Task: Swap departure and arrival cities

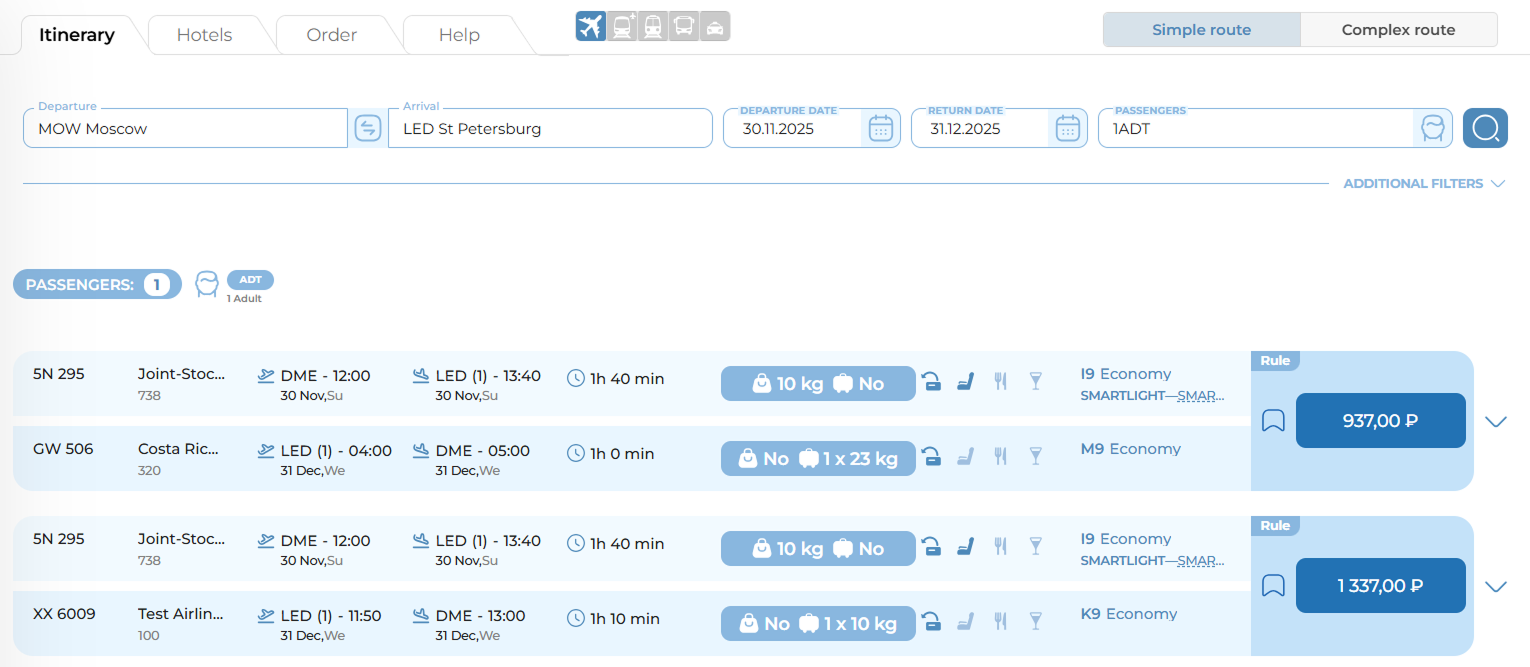Action: pyautogui.click(x=368, y=128)
